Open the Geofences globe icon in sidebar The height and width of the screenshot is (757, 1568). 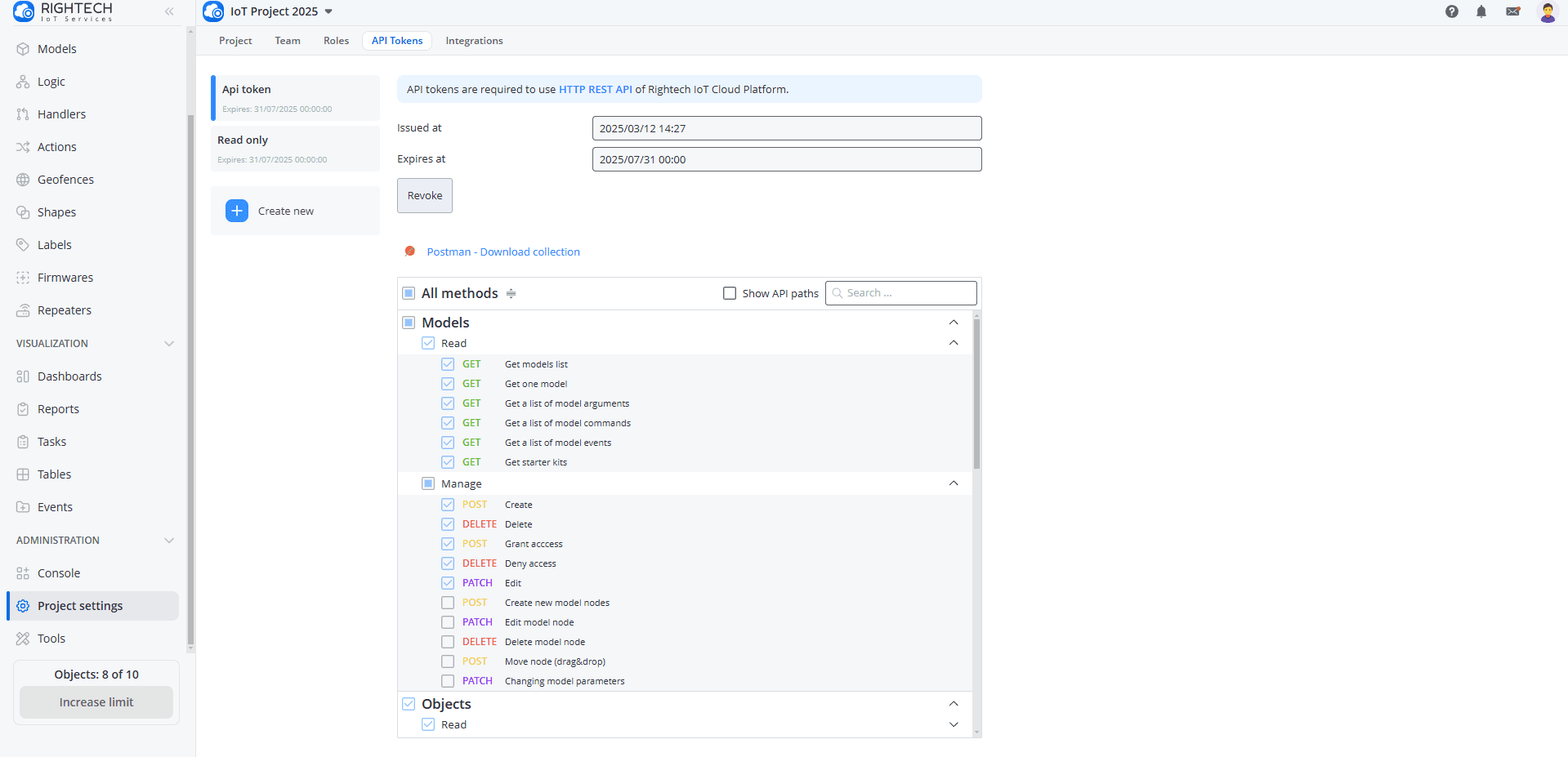coord(23,180)
